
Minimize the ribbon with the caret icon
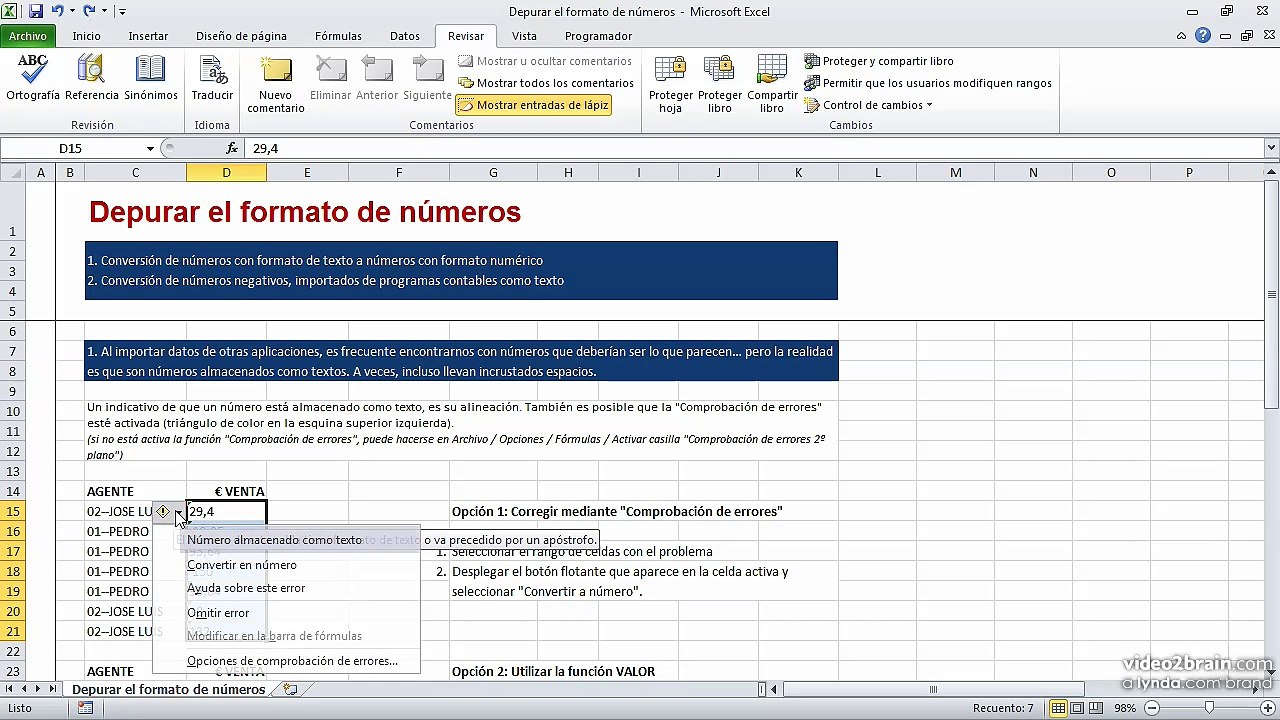coord(1183,36)
